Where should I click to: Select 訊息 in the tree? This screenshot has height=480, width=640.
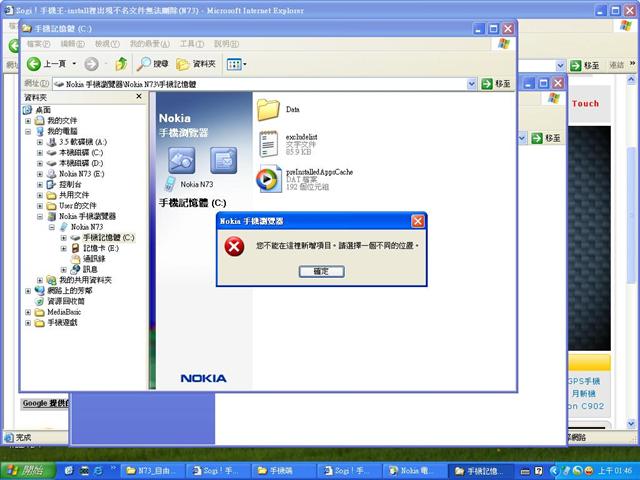pyautogui.click(x=90, y=269)
